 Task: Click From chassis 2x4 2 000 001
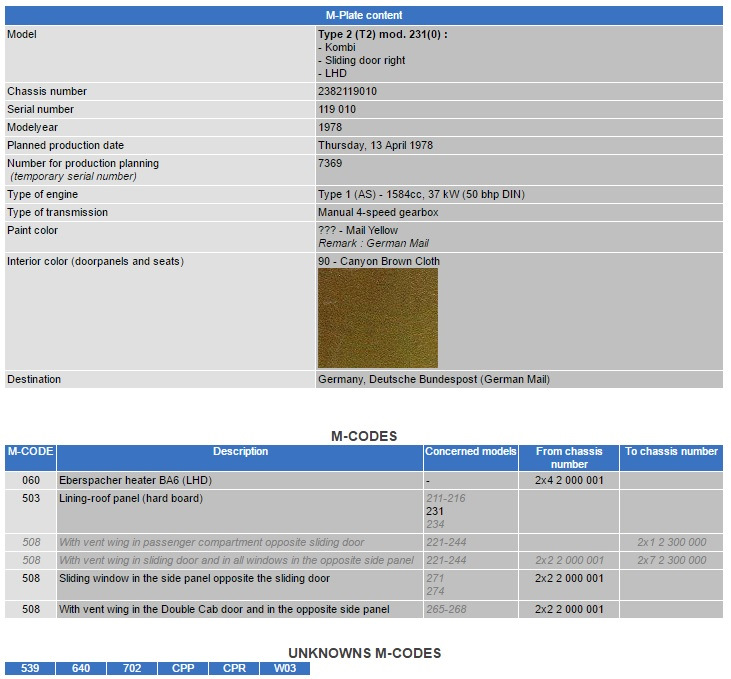(x=569, y=480)
